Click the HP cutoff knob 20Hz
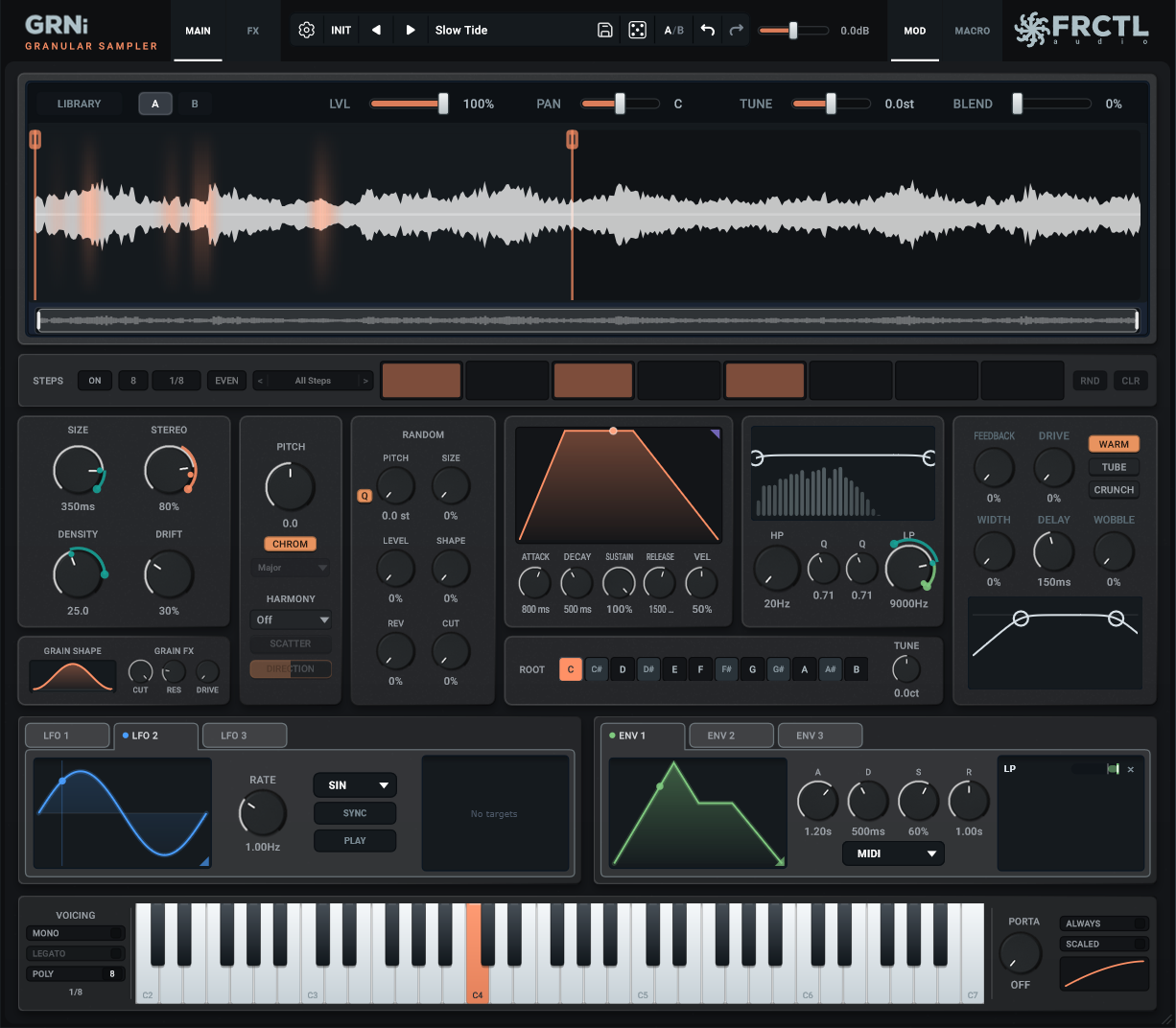Viewport: 1176px width, 1028px height. [777, 568]
